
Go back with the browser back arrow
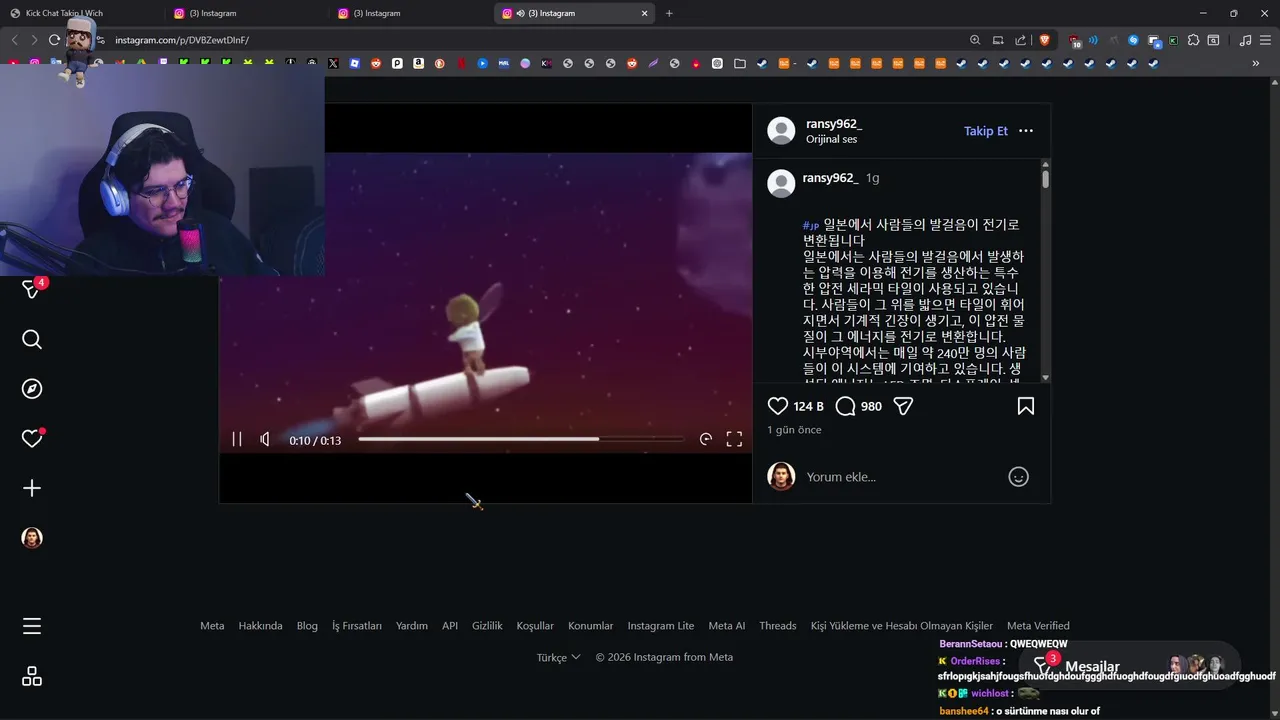click(14, 40)
